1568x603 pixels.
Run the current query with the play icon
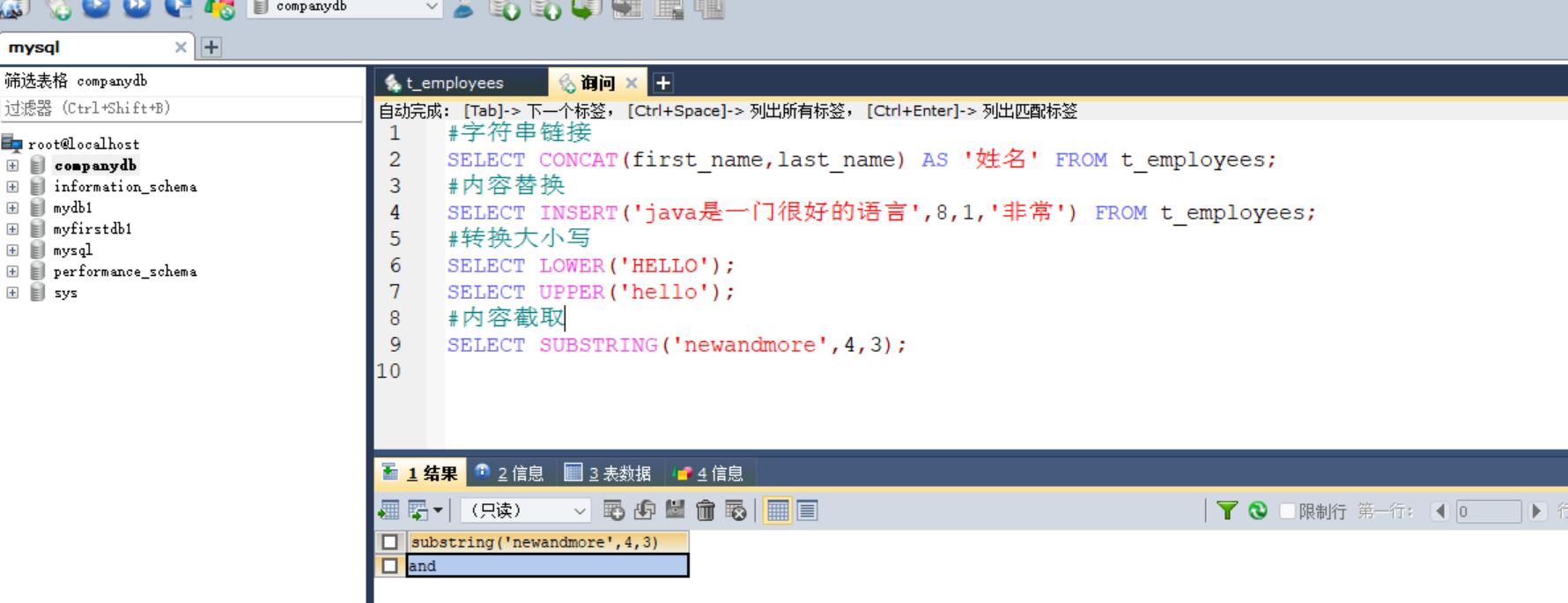click(x=96, y=8)
